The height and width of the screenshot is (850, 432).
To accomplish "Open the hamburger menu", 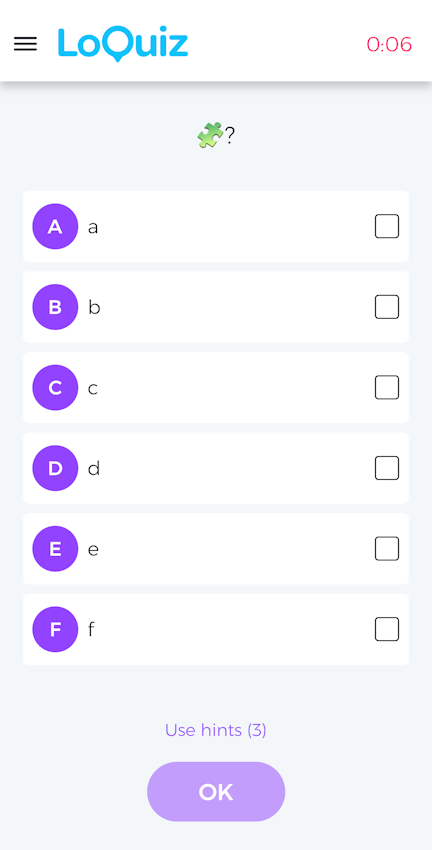I will (25, 44).
